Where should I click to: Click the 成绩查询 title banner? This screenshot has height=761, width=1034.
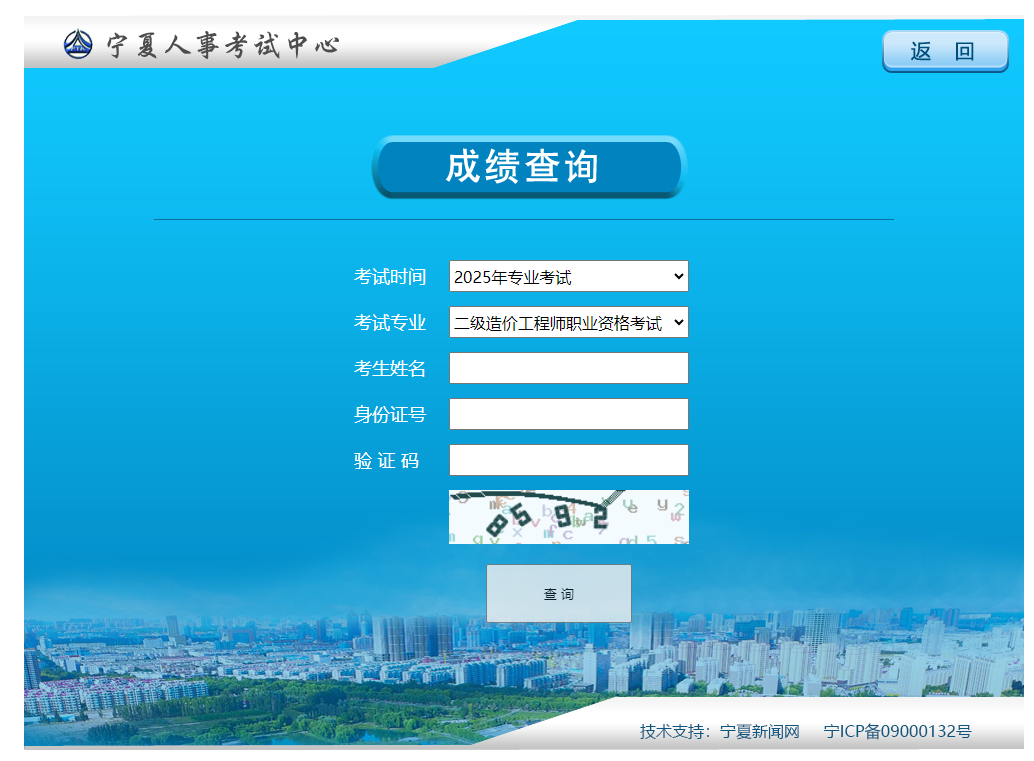pyautogui.click(x=528, y=167)
